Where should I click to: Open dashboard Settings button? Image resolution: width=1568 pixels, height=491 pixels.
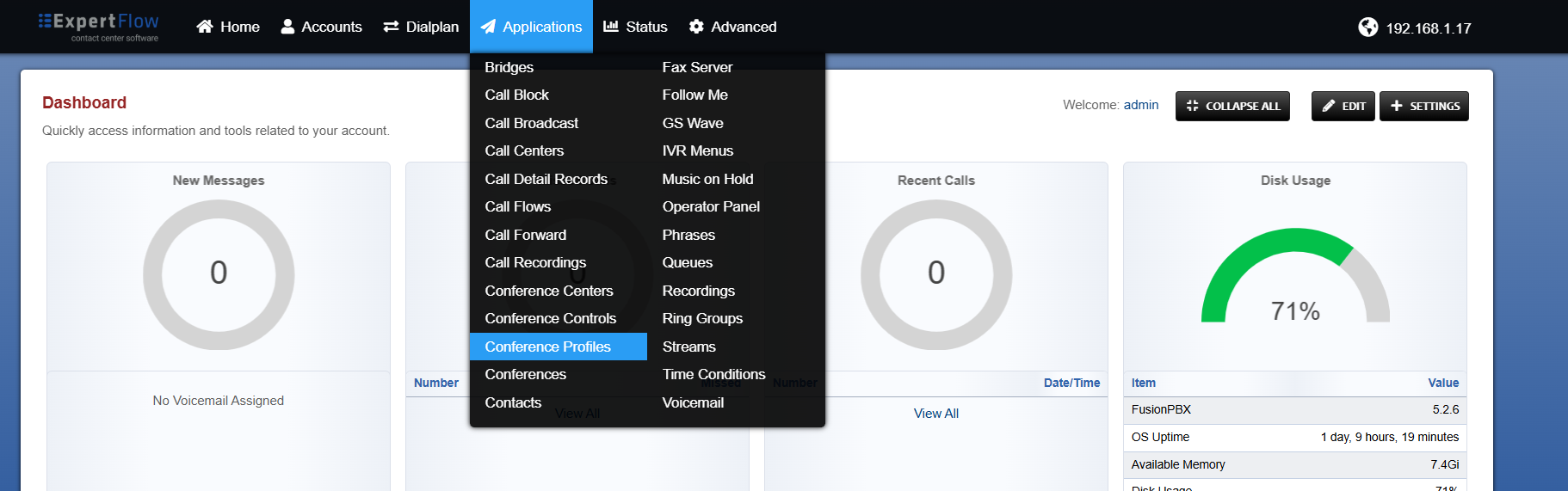(x=1423, y=106)
